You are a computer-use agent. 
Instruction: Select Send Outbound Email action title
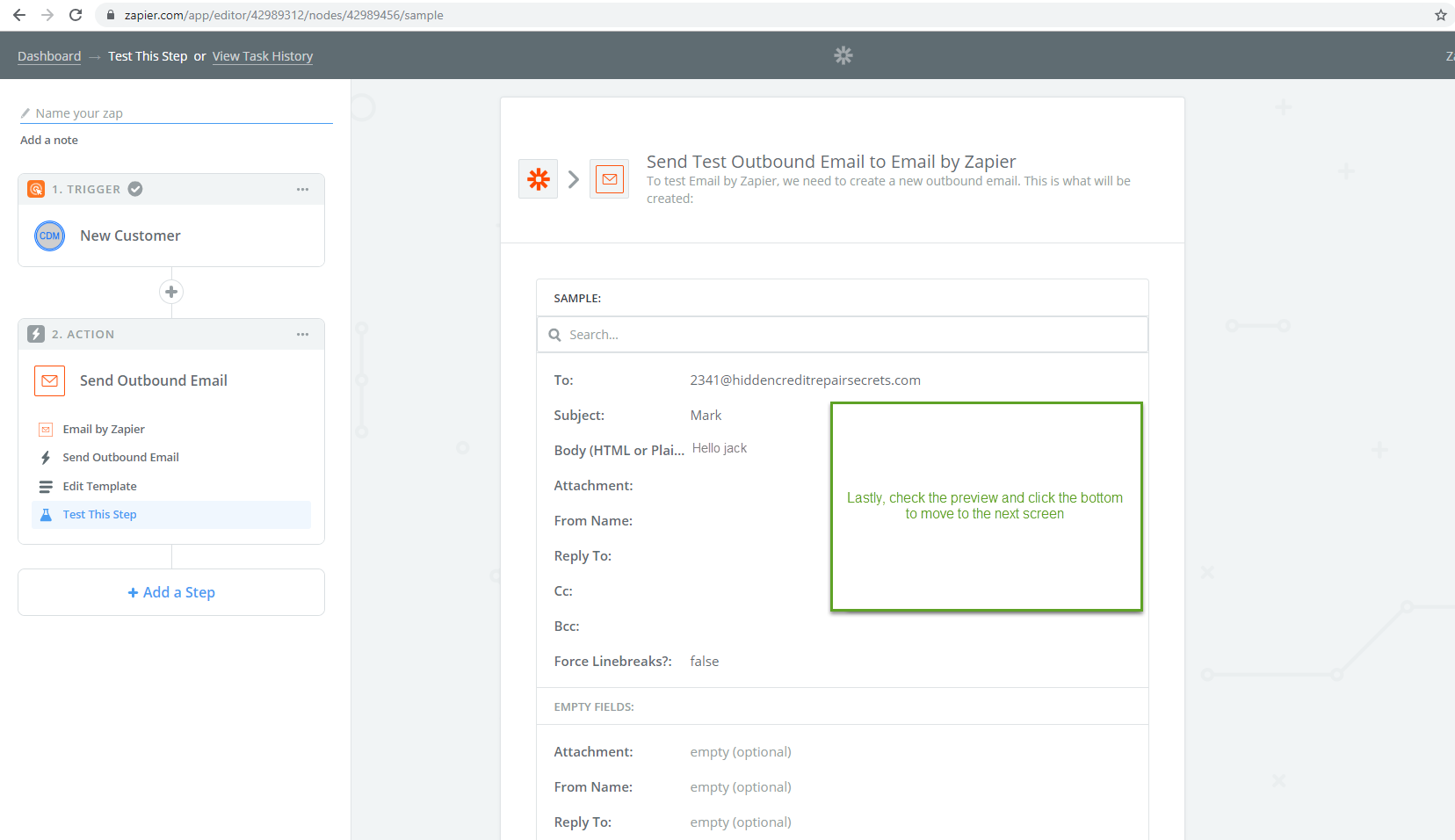coord(154,380)
